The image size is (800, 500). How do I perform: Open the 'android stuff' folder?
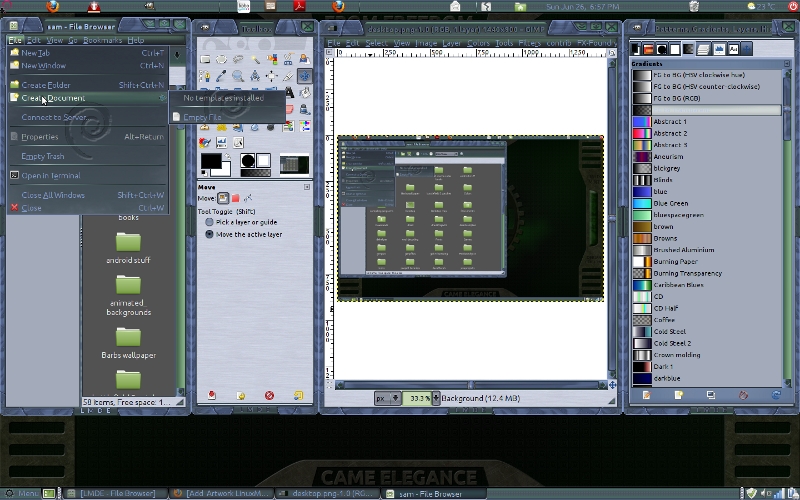click(128, 247)
